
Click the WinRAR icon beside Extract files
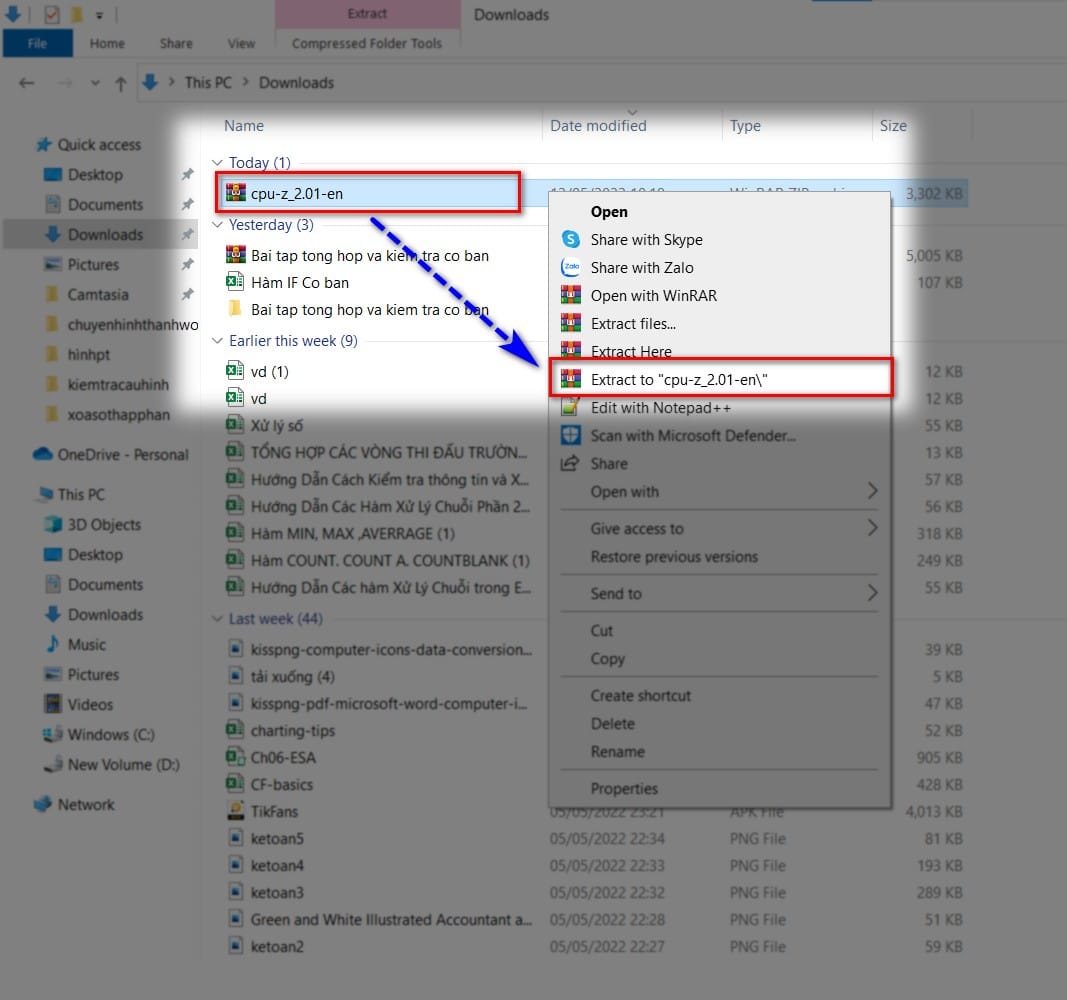pyautogui.click(x=570, y=323)
